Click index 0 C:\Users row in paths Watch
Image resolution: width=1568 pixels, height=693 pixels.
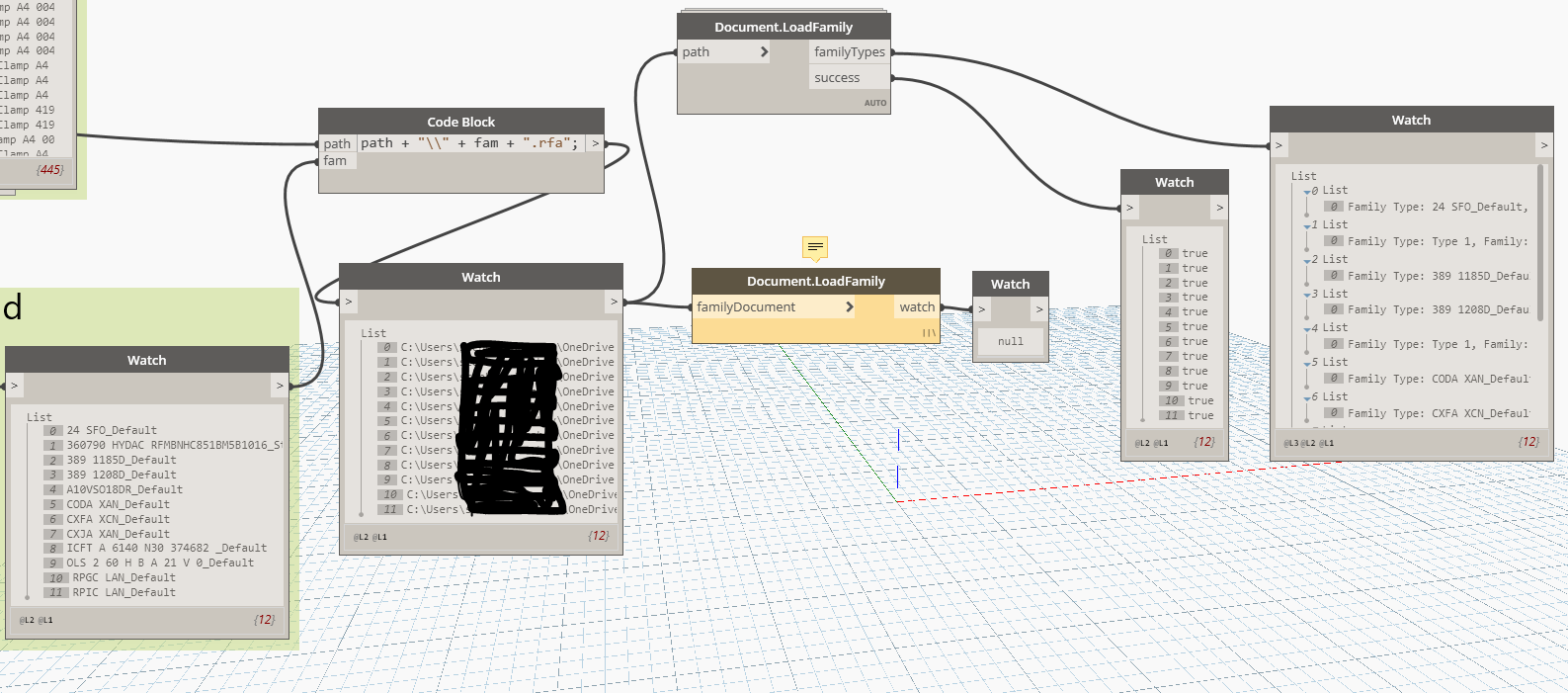tap(496, 347)
